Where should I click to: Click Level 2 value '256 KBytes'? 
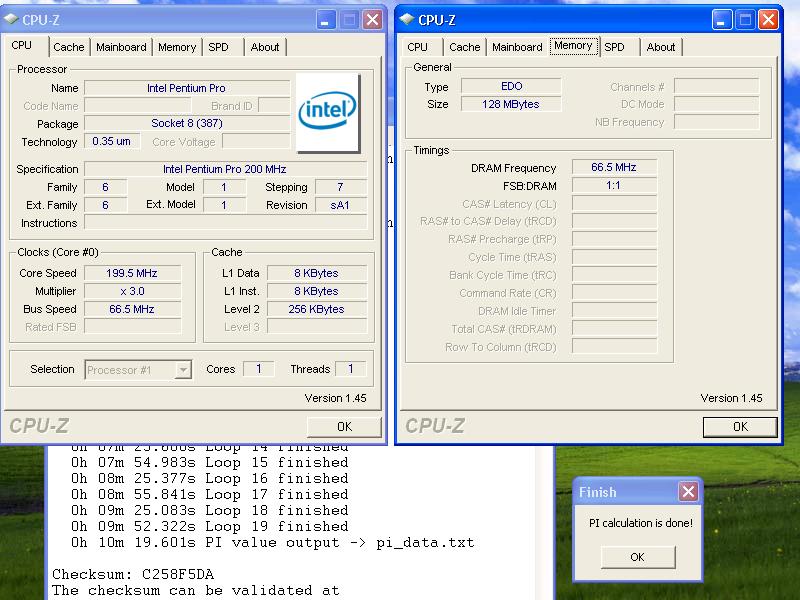pos(316,309)
